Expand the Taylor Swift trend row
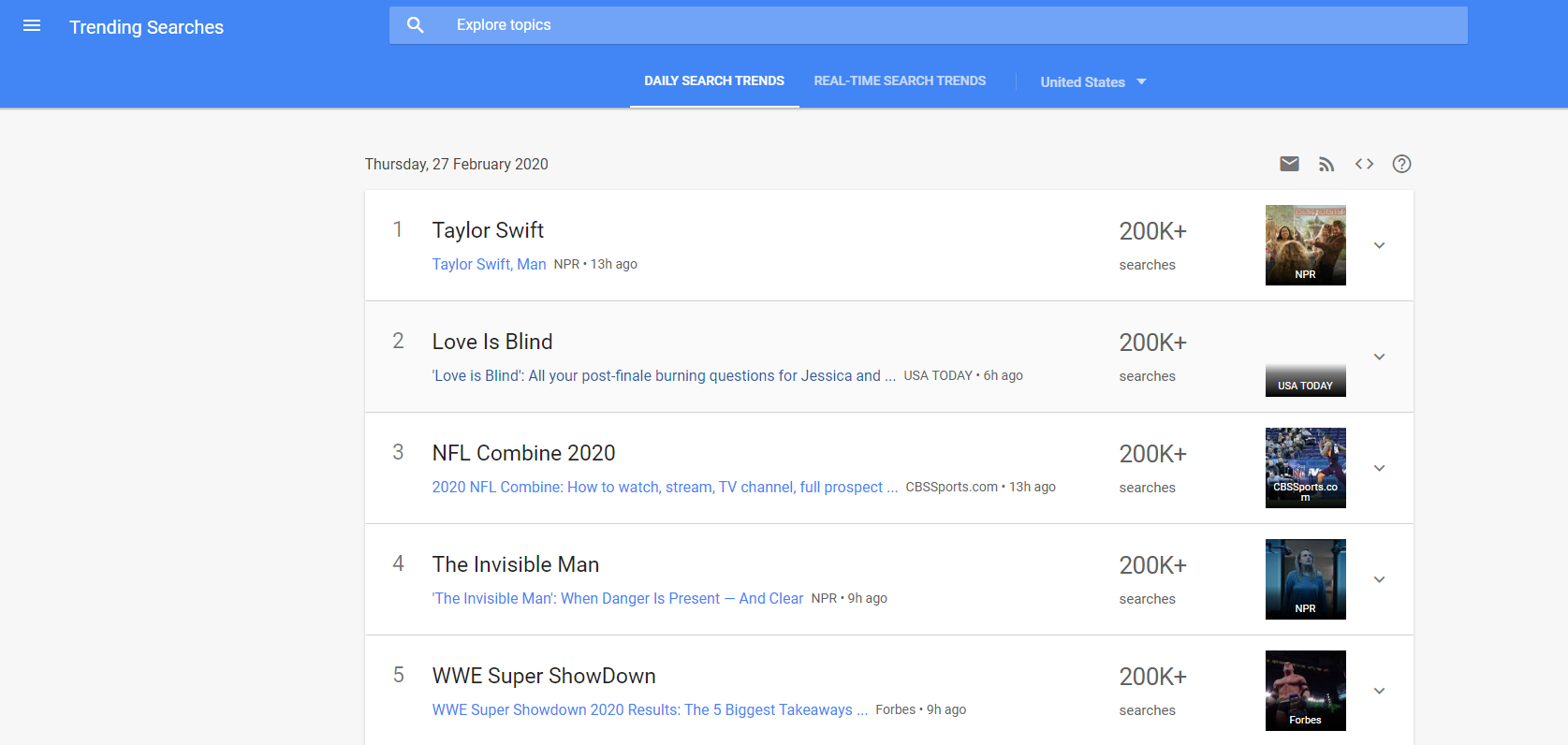Image resolution: width=1568 pixels, height=745 pixels. (x=1379, y=245)
